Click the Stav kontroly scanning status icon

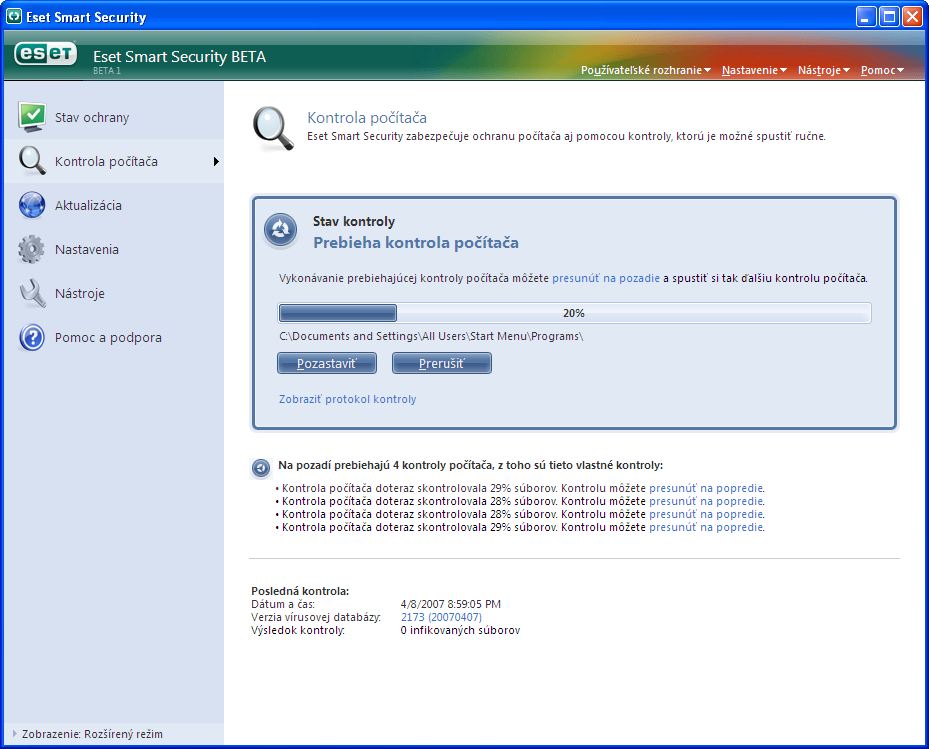point(280,229)
